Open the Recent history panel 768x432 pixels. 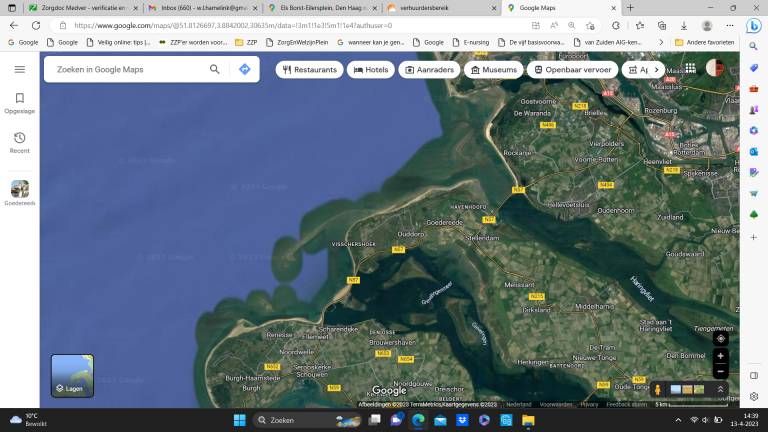point(20,142)
